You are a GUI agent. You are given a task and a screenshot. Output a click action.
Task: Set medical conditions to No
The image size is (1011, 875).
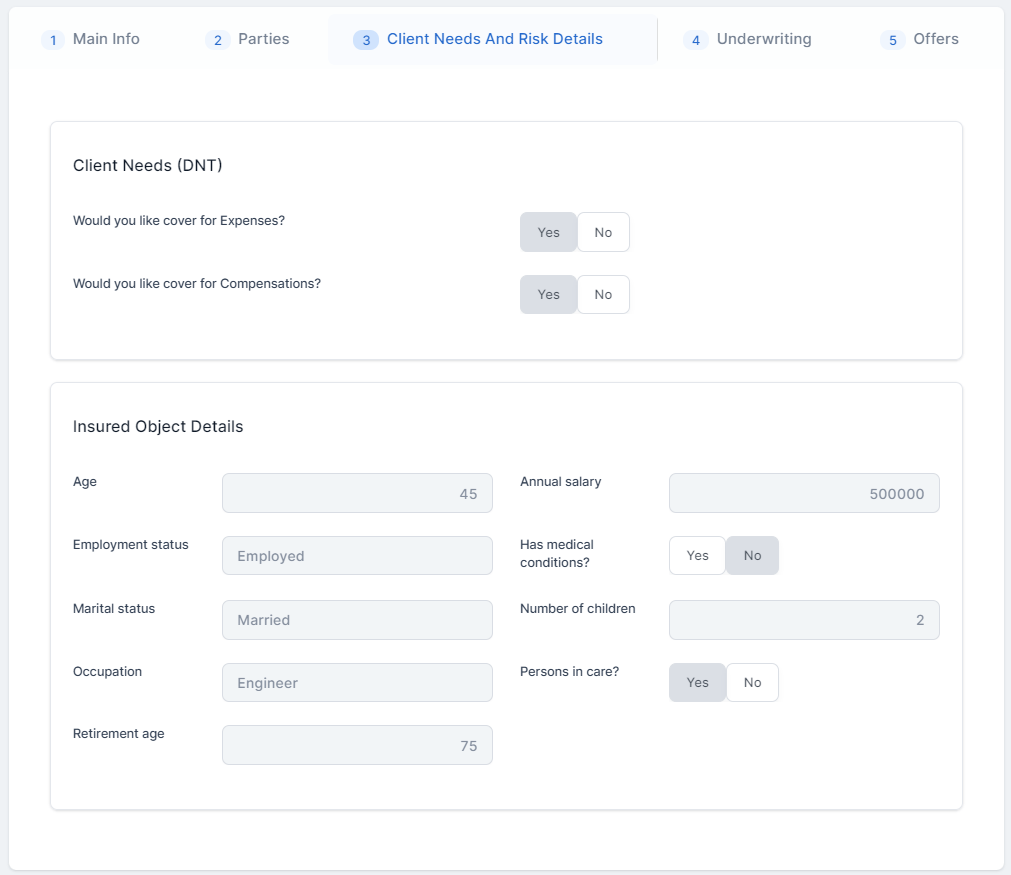[752, 556]
